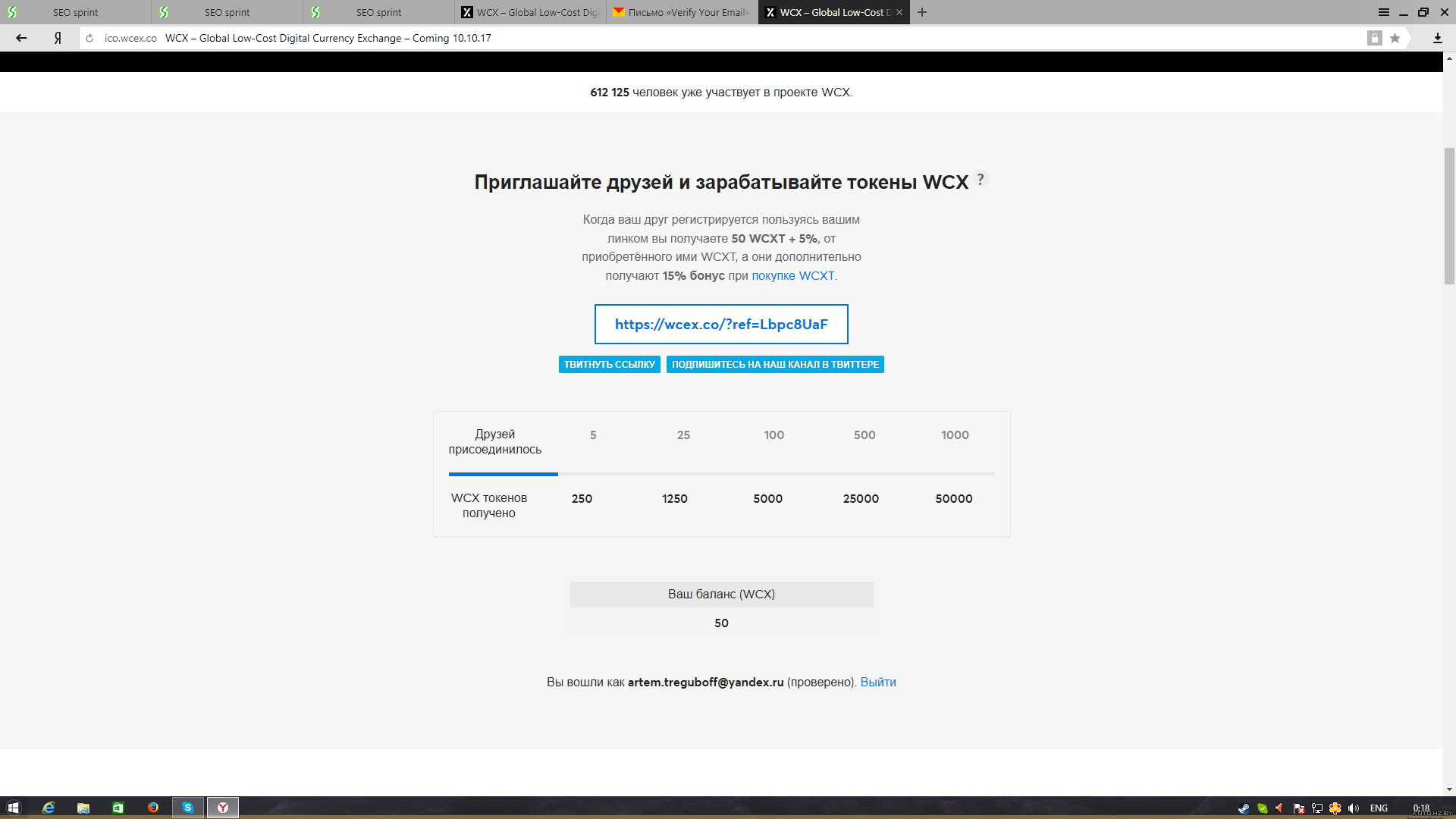Open the clock showing 0:18

point(1422,808)
